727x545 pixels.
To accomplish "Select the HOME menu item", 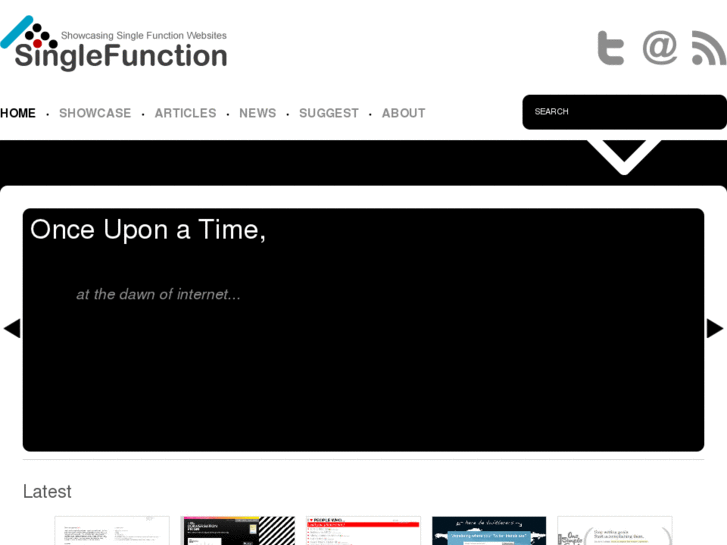I will [x=18, y=113].
